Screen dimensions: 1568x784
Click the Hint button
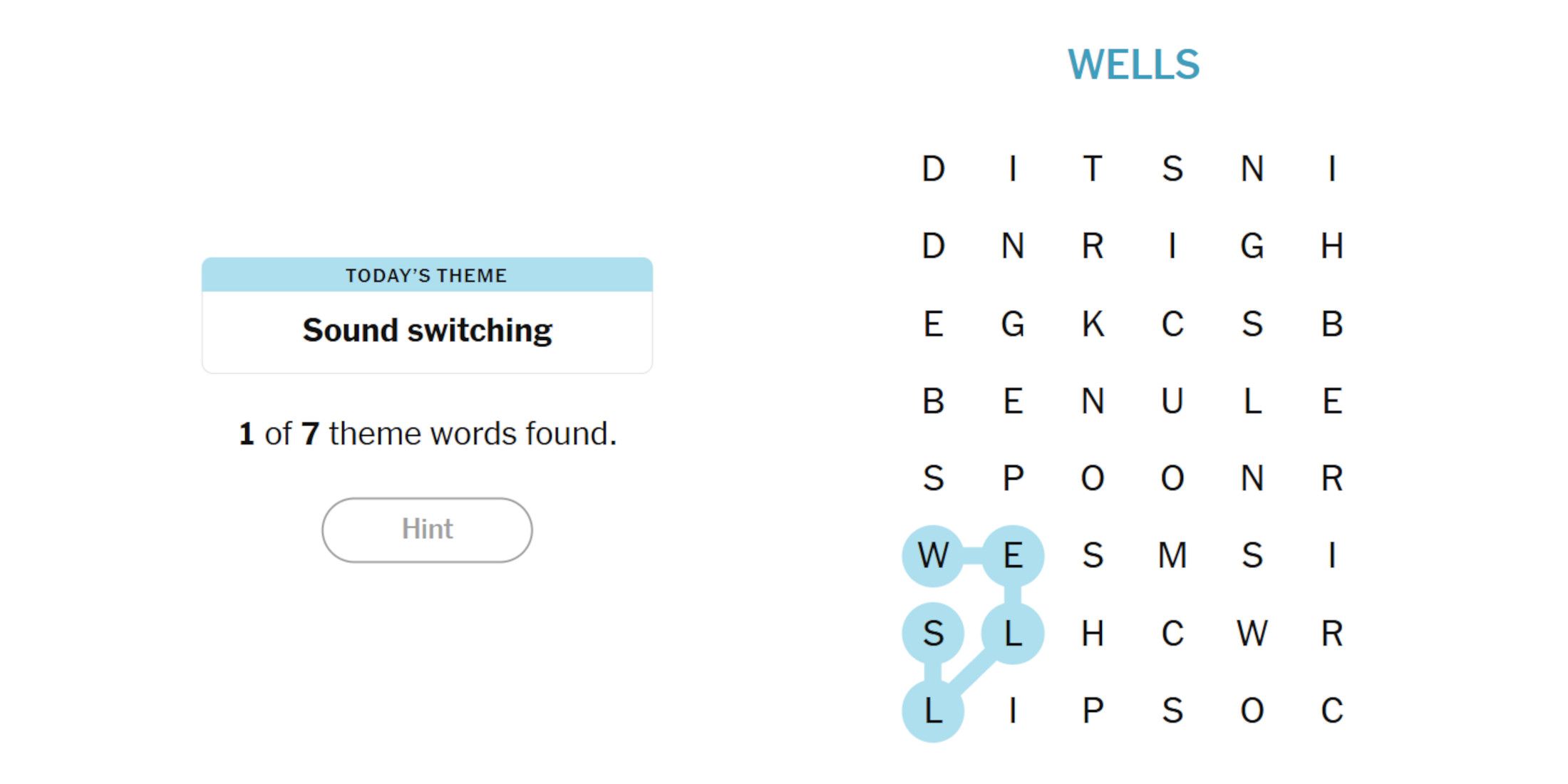click(x=427, y=530)
